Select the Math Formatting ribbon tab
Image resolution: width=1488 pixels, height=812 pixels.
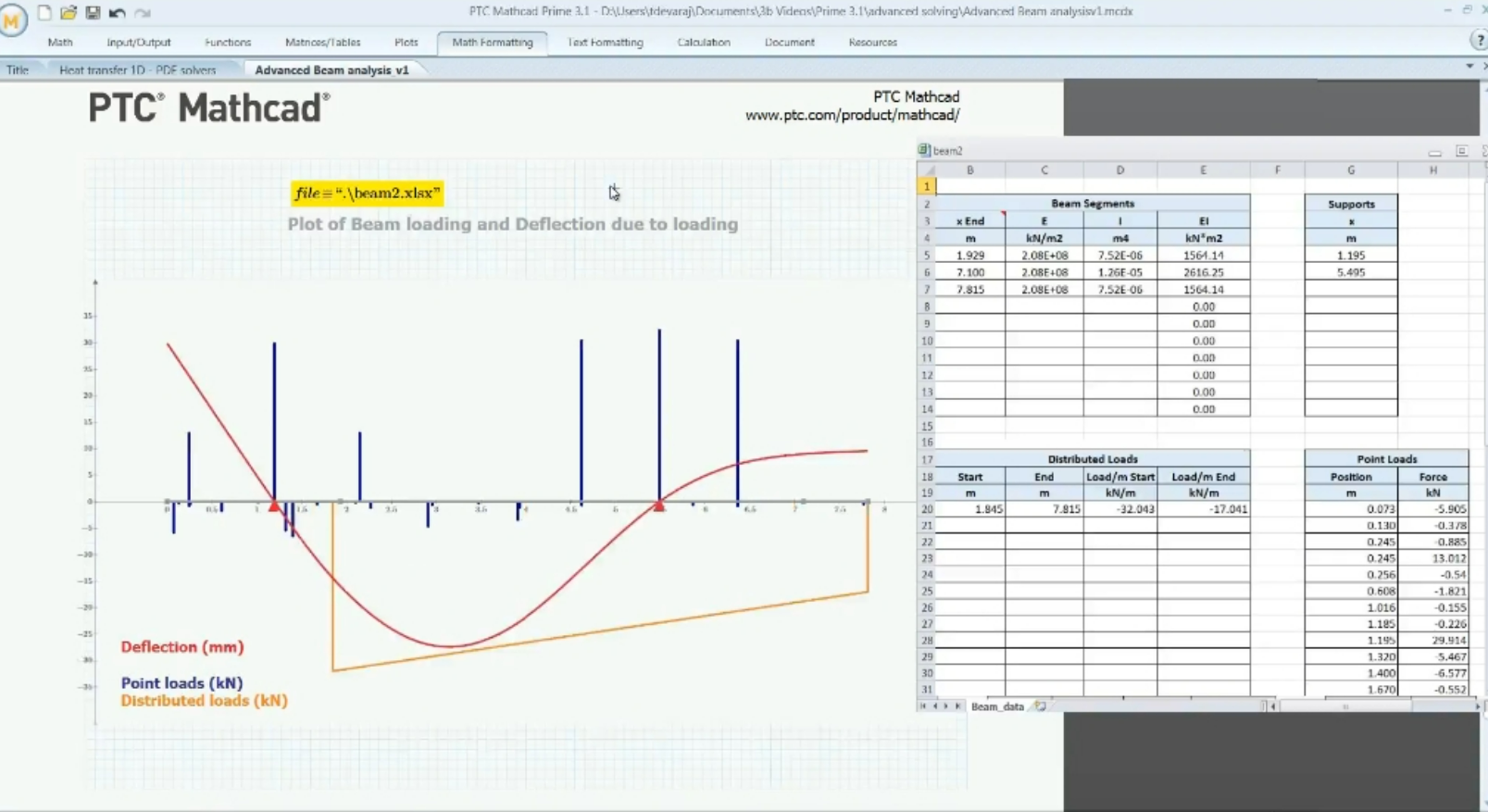coord(493,43)
